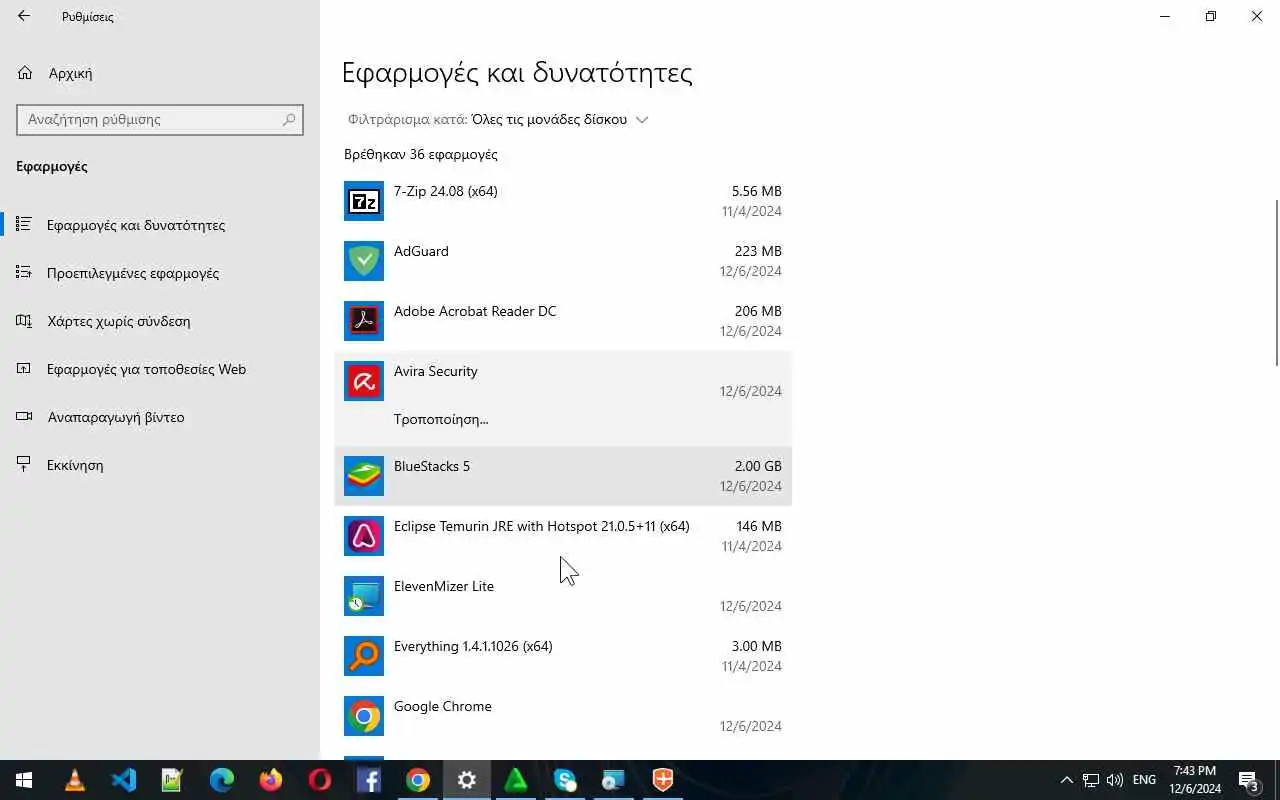Click the Avira Security icon
Image resolution: width=1280 pixels, height=800 pixels.
click(x=364, y=381)
